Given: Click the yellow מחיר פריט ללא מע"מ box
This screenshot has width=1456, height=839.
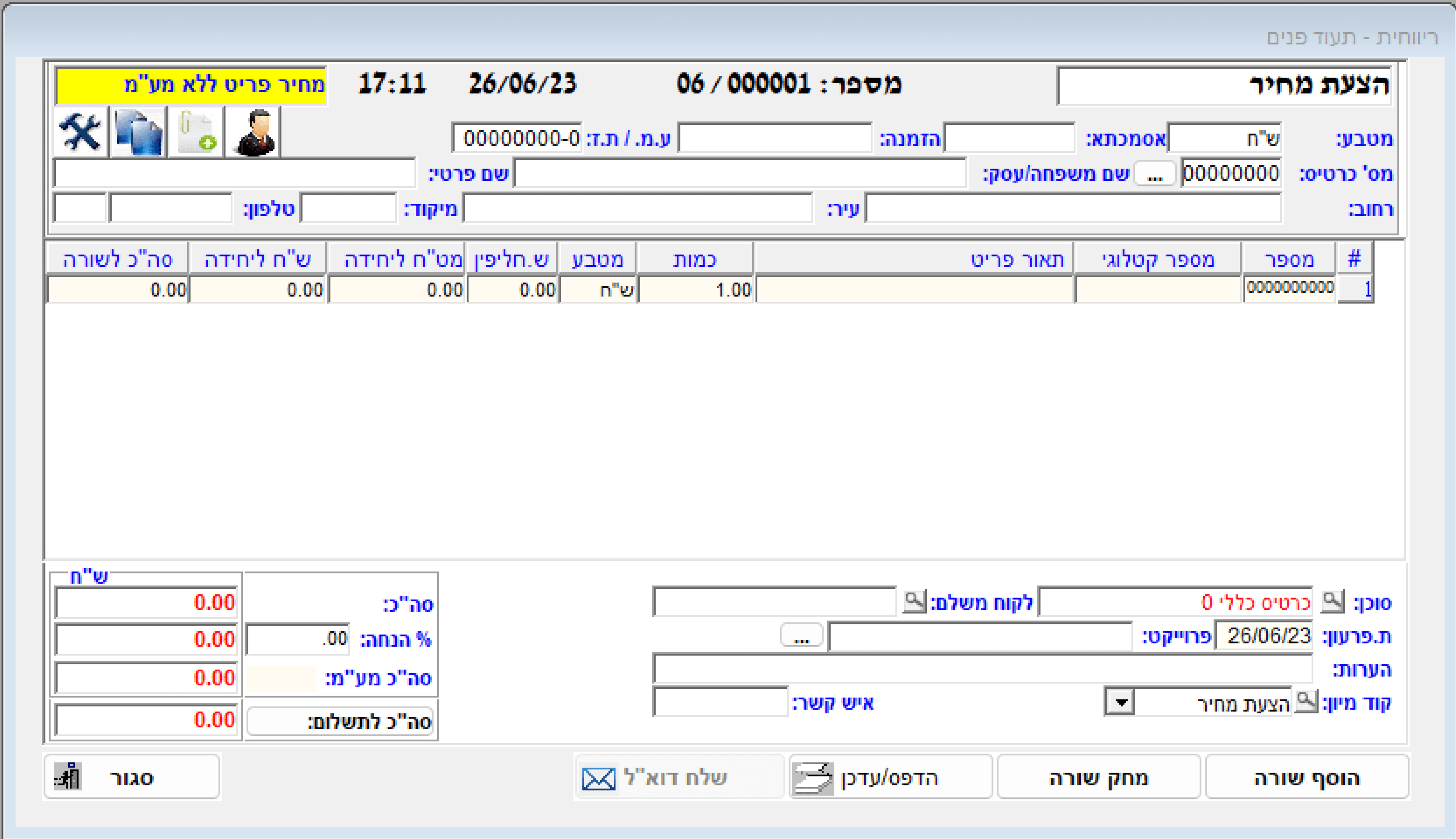Looking at the screenshot, I should [x=191, y=85].
